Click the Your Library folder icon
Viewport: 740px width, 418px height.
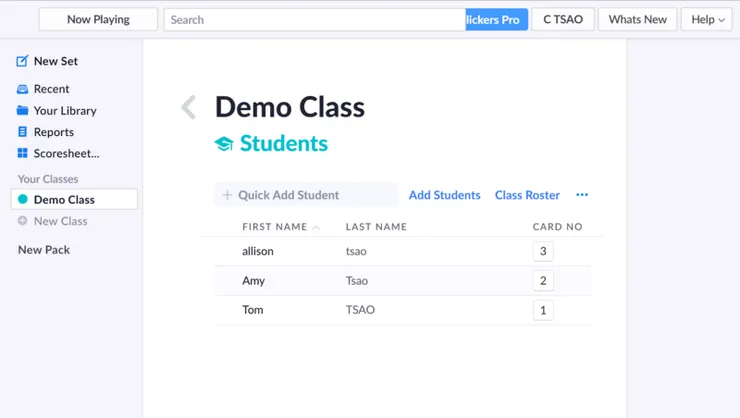[22, 111]
